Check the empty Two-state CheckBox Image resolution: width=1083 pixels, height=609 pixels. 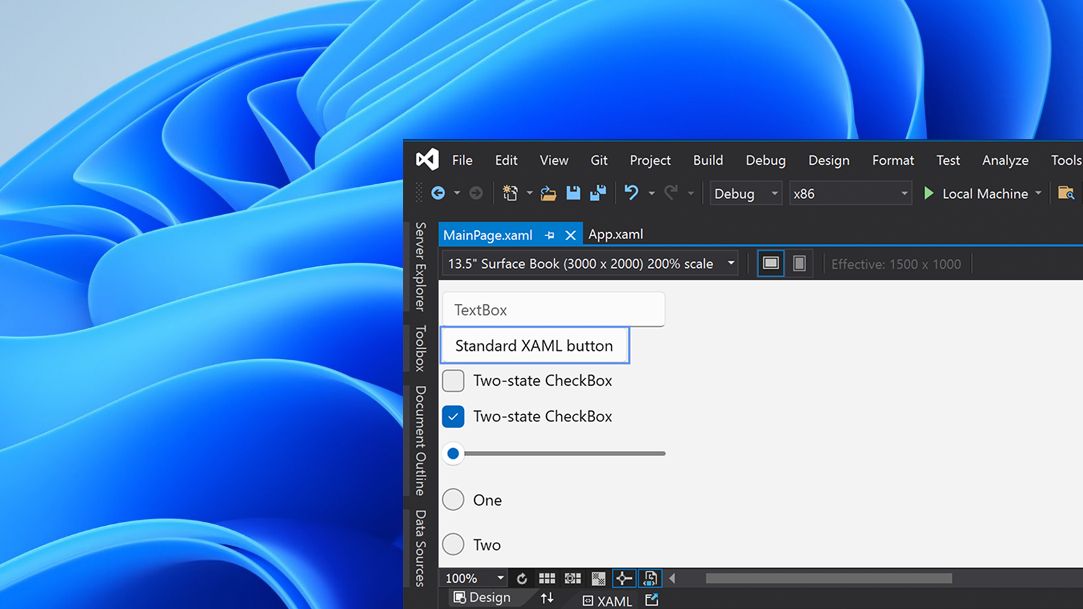coord(452,380)
